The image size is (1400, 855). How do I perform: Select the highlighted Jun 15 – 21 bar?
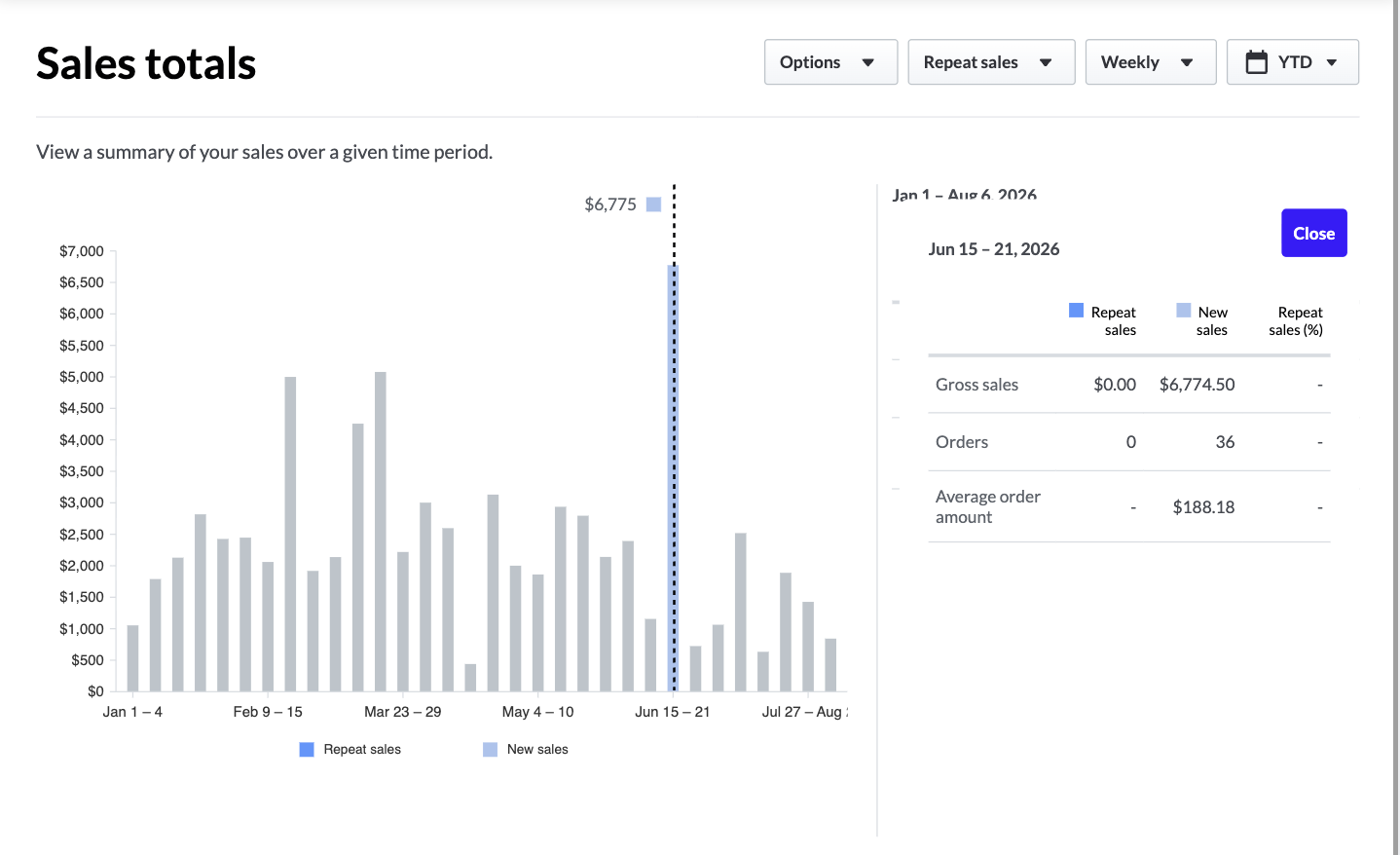click(x=673, y=477)
